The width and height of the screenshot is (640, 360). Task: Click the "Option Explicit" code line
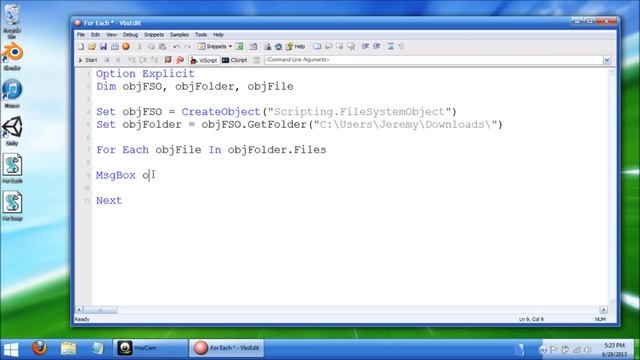[x=145, y=74]
